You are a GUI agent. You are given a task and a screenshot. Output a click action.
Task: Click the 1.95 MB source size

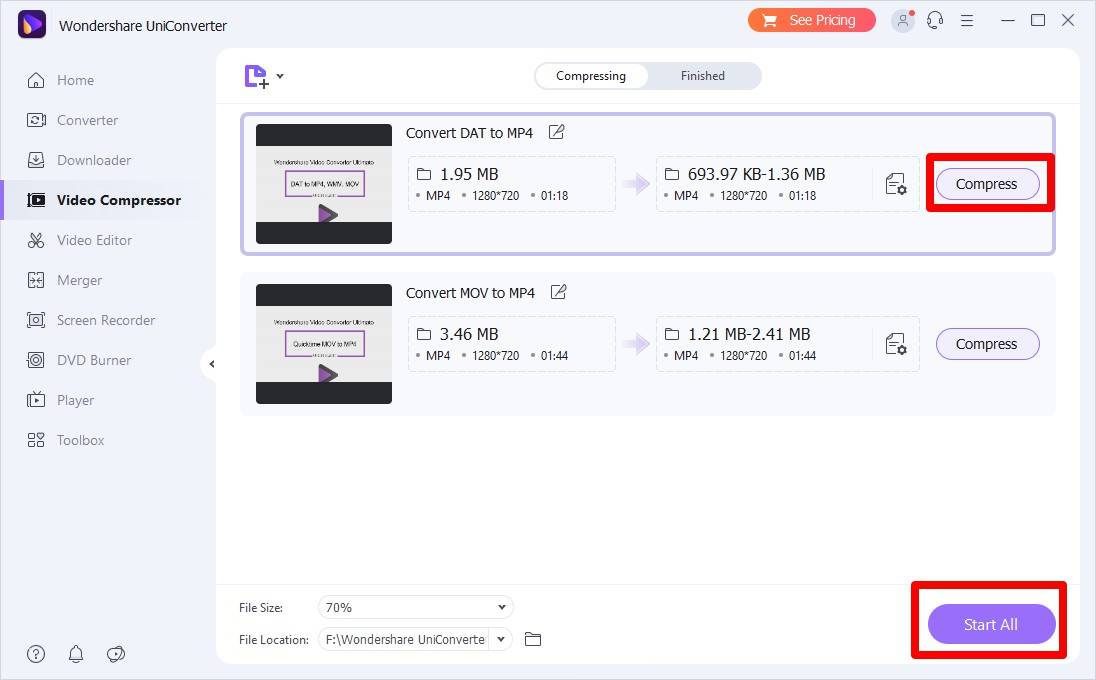click(x=469, y=174)
